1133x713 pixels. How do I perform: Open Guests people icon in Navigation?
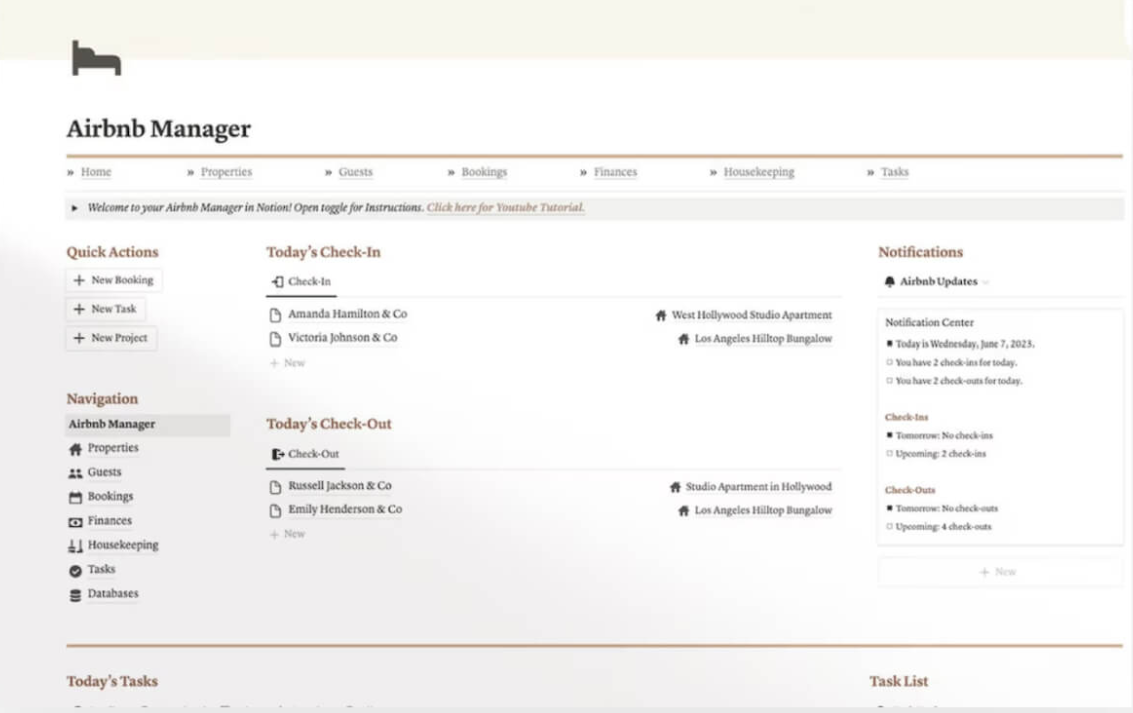[75, 473]
